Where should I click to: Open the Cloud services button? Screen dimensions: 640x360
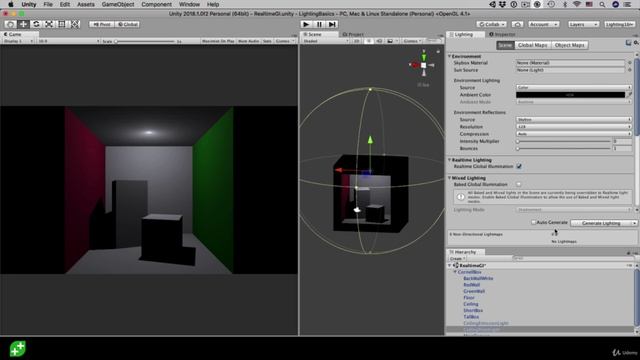[517, 24]
